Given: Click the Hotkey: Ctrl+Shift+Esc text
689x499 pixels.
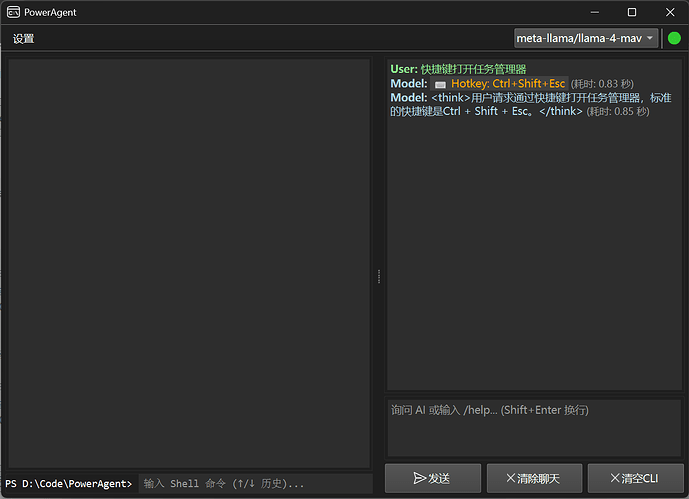Looking at the screenshot, I should 508,83.
